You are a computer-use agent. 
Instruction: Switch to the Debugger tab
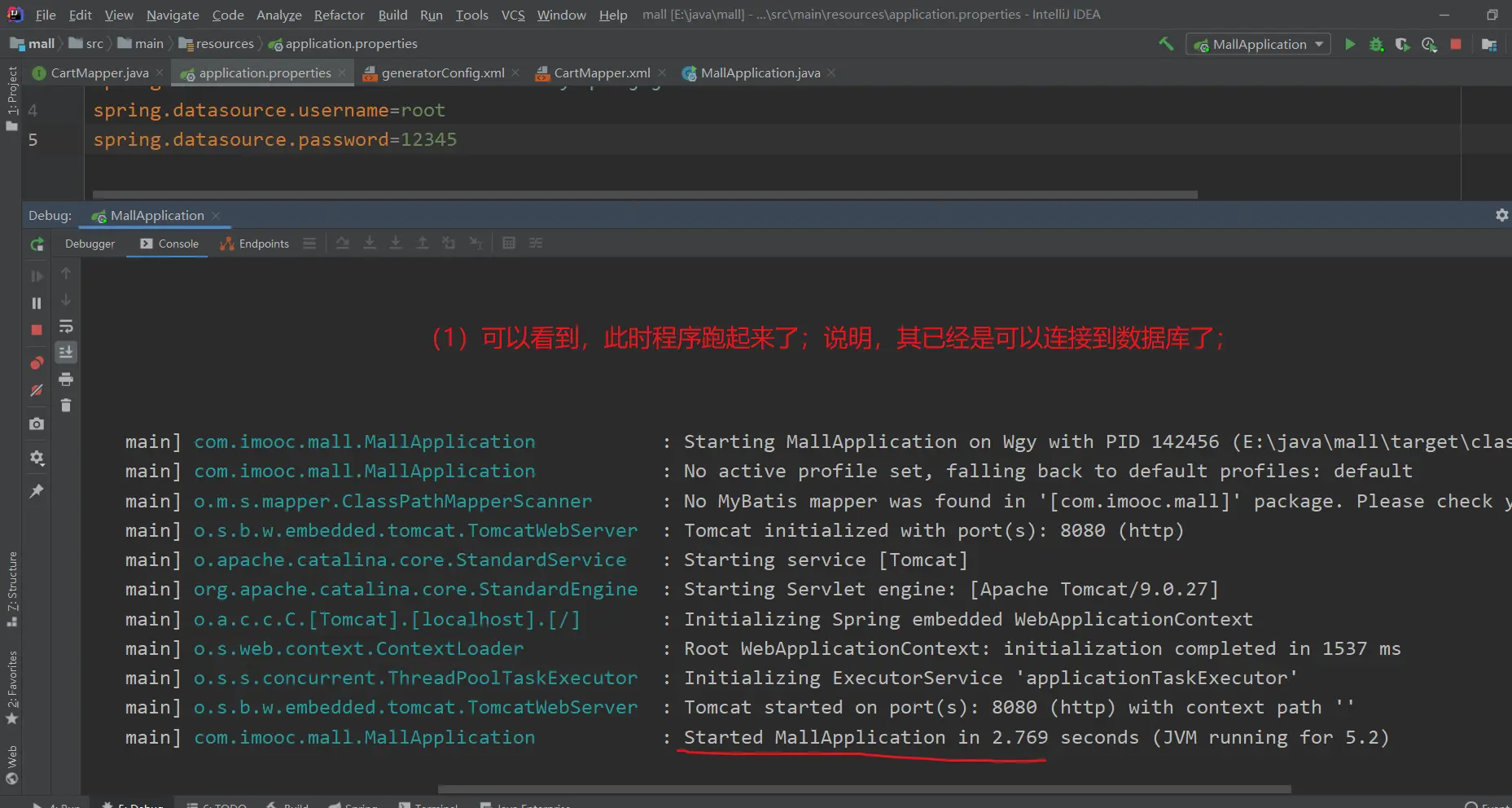tap(90, 244)
